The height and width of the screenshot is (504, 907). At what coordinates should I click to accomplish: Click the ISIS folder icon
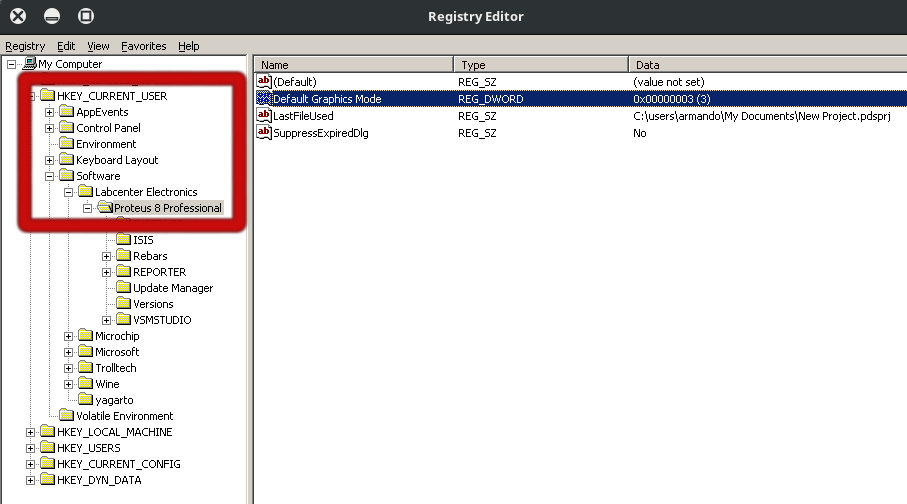click(123, 239)
